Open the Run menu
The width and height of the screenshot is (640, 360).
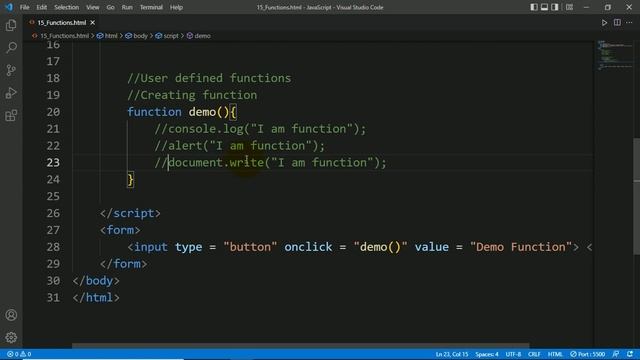click(127, 7)
